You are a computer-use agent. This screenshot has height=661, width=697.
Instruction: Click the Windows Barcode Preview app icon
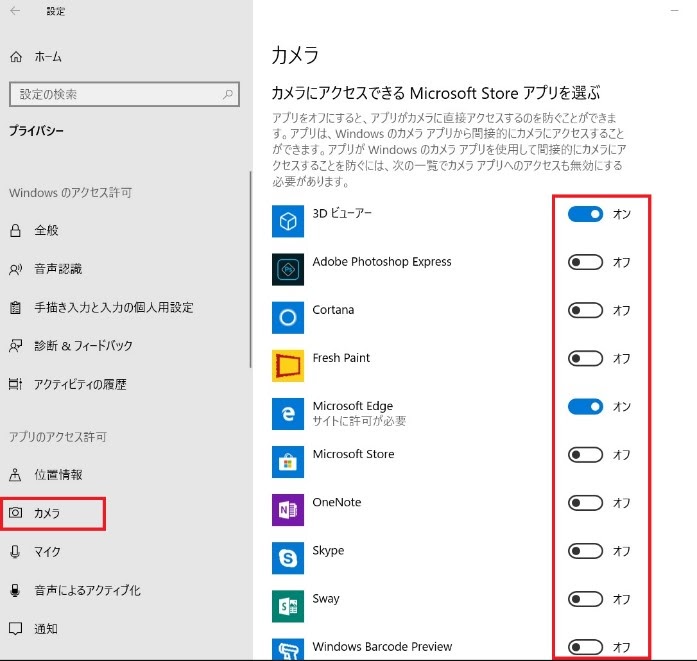pos(288,649)
